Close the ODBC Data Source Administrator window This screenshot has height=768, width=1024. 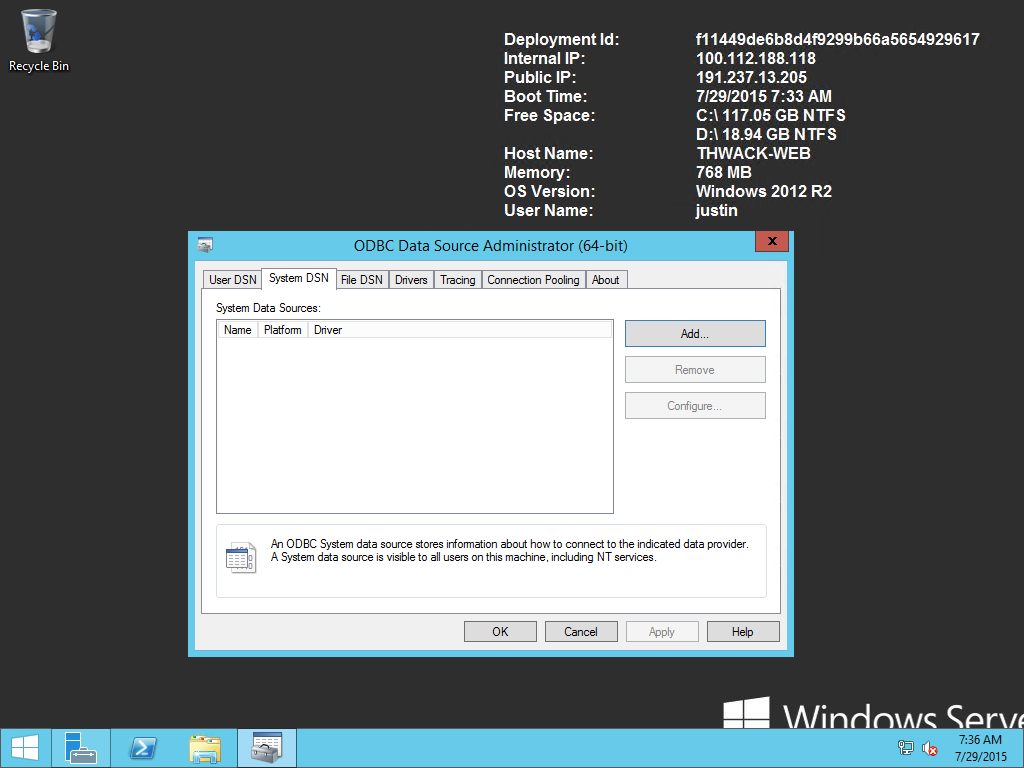click(x=772, y=241)
